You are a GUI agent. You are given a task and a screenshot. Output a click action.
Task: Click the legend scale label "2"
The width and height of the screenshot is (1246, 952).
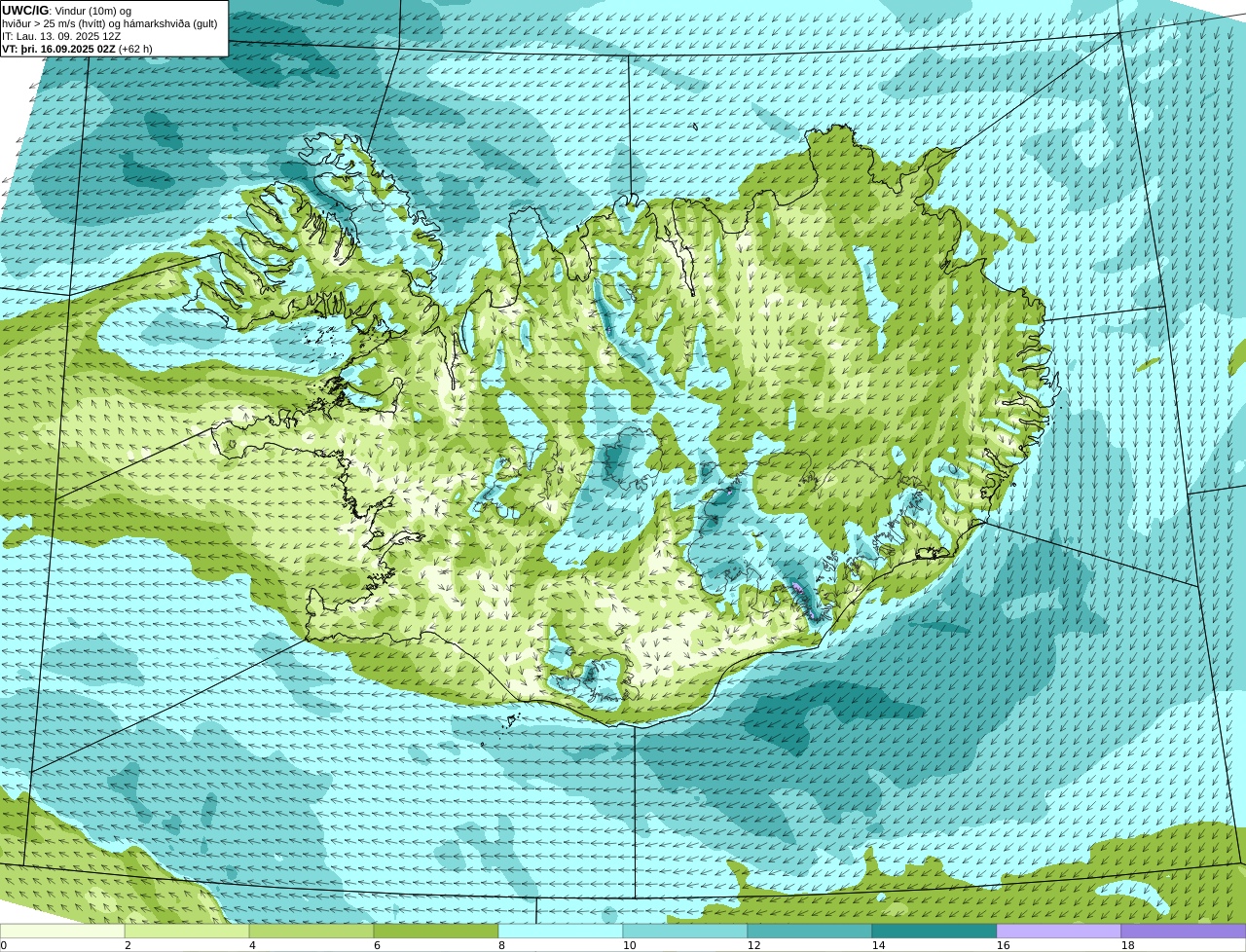click(x=128, y=945)
